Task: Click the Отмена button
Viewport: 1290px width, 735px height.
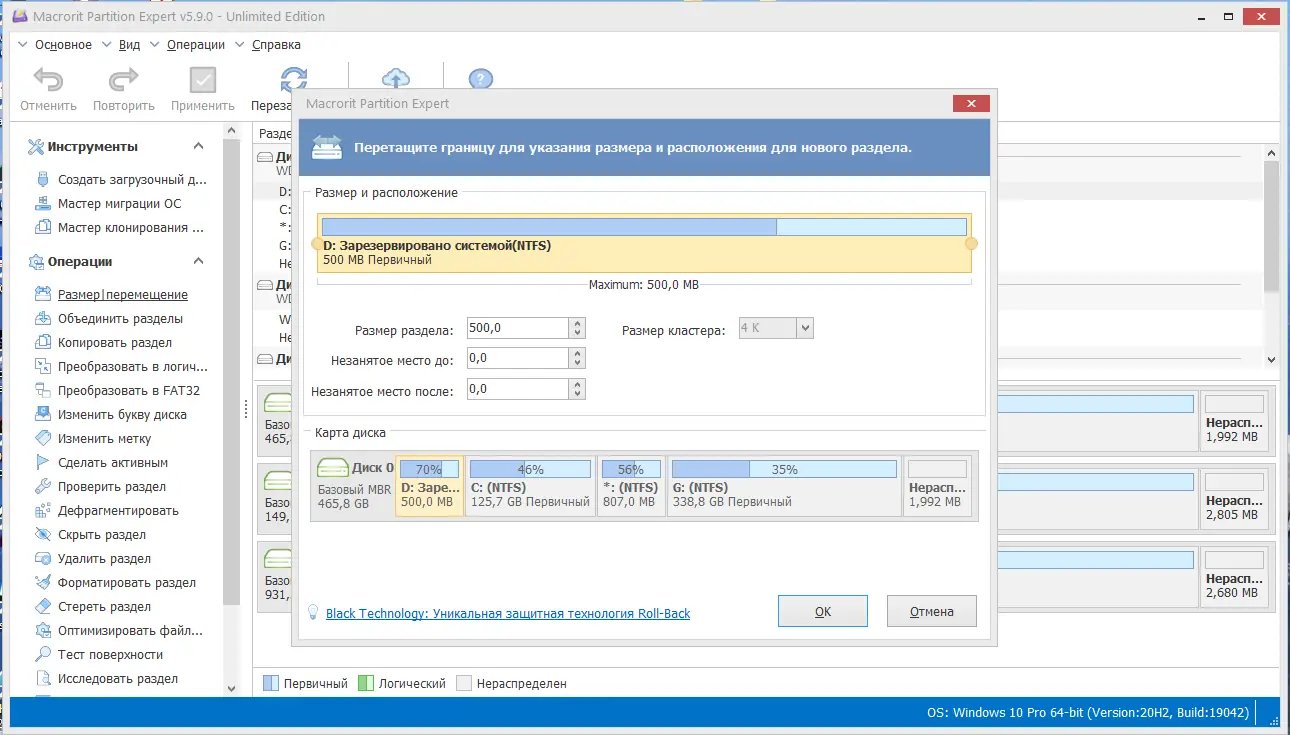Action: [x=932, y=612]
